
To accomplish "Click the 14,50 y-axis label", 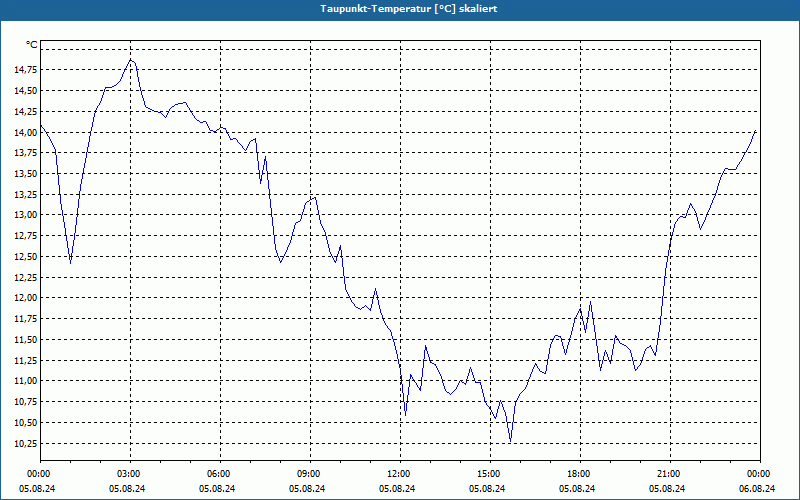I will pos(25,91).
